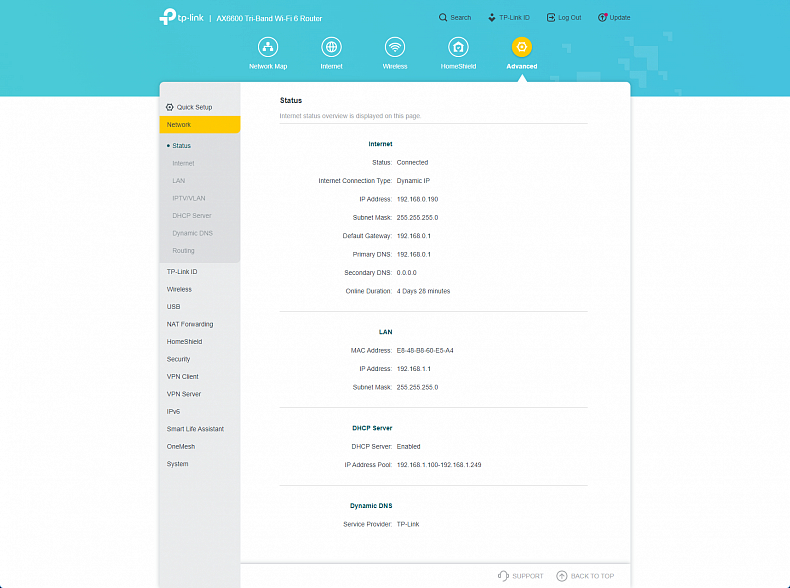Click the Support link in footer
This screenshot has width=790, height=588.
(x=520, y=576)
